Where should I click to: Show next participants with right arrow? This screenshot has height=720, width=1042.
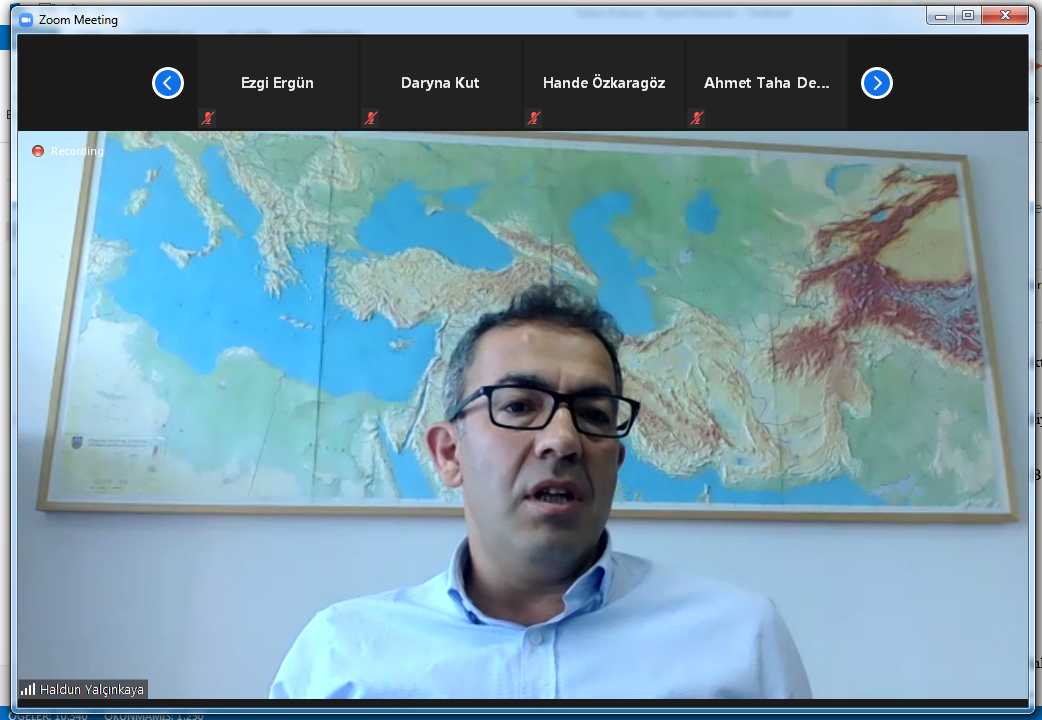(x=877, y=83)
